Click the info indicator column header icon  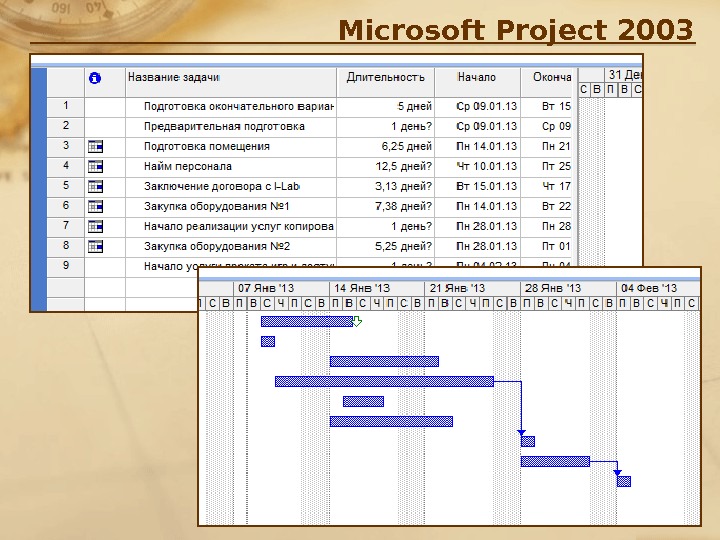(95, 78)
